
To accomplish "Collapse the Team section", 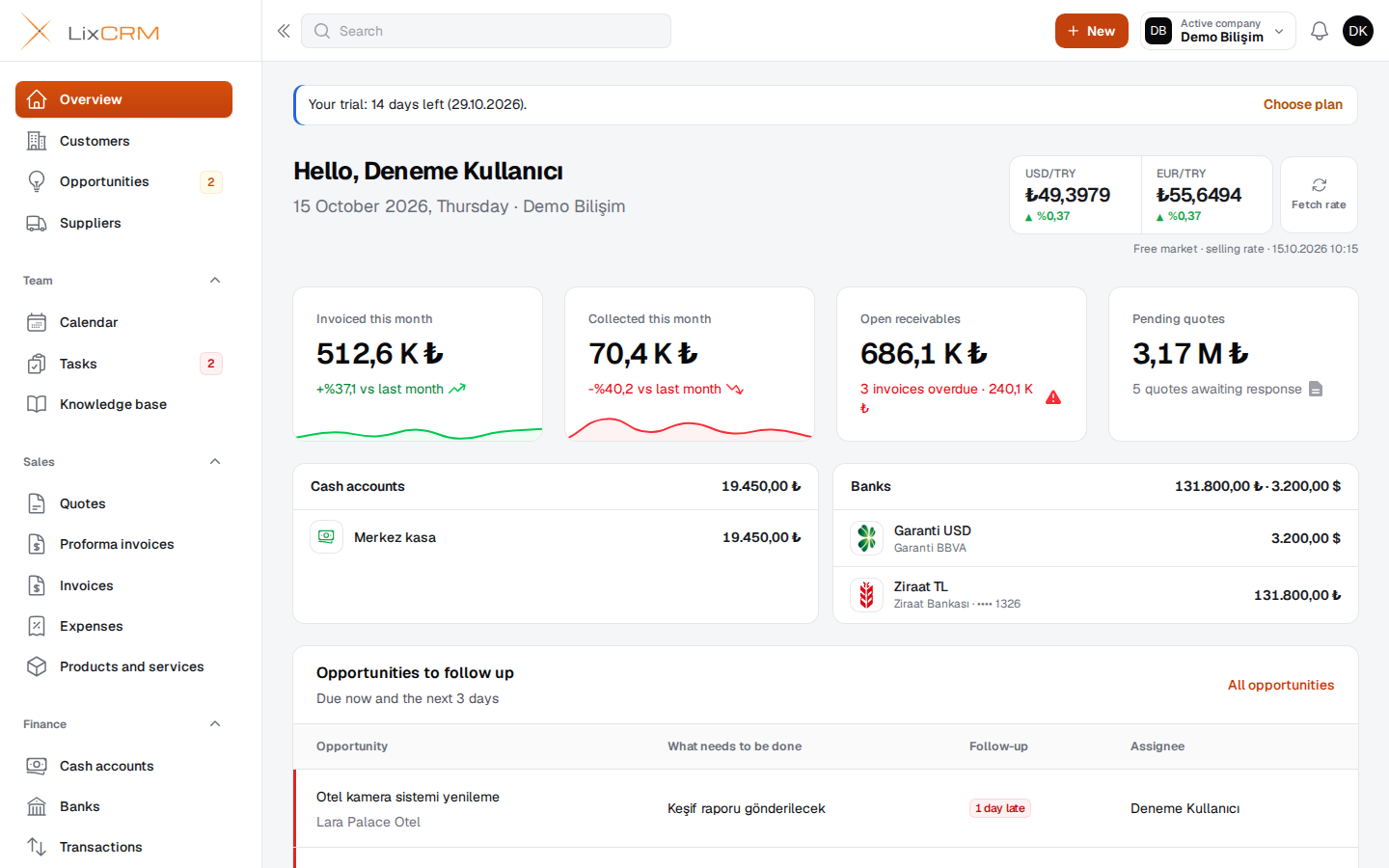I will click(215, 281).
